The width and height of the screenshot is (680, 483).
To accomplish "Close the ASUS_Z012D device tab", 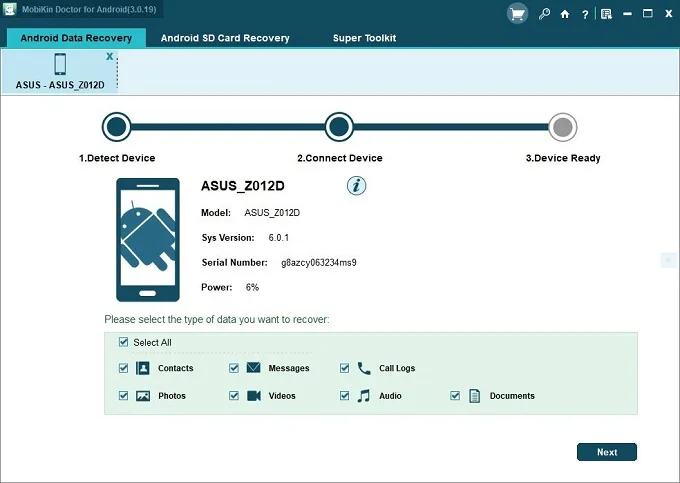I will [110, 56].
